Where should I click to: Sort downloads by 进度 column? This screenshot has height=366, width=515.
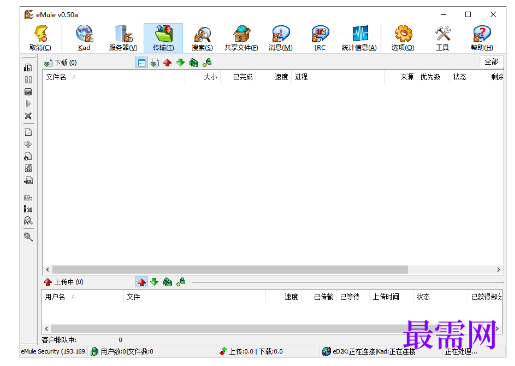point(338,77)
